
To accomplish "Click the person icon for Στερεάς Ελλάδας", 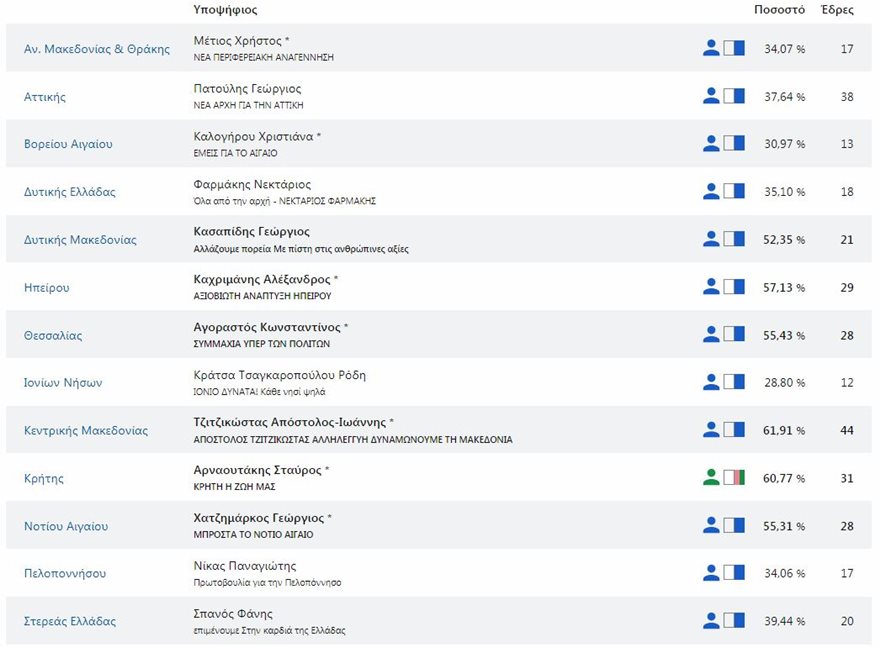I will point(711,621).
